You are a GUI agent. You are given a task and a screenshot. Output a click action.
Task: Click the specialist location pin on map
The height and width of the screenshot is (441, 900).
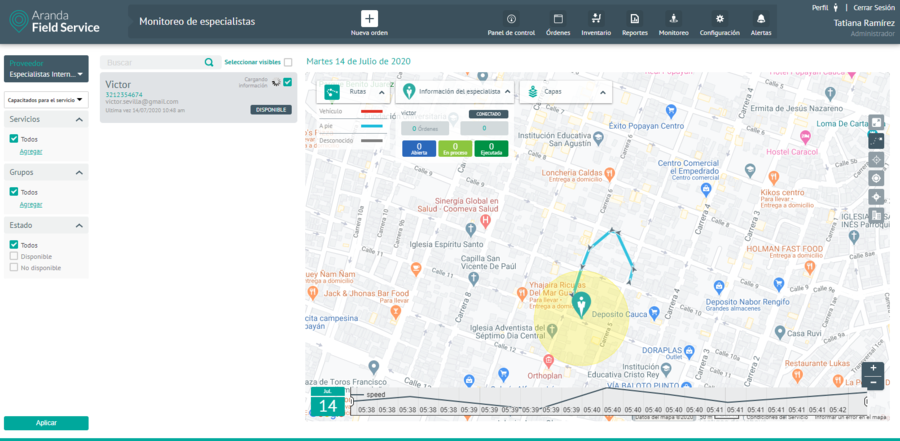tap(581, 305)
